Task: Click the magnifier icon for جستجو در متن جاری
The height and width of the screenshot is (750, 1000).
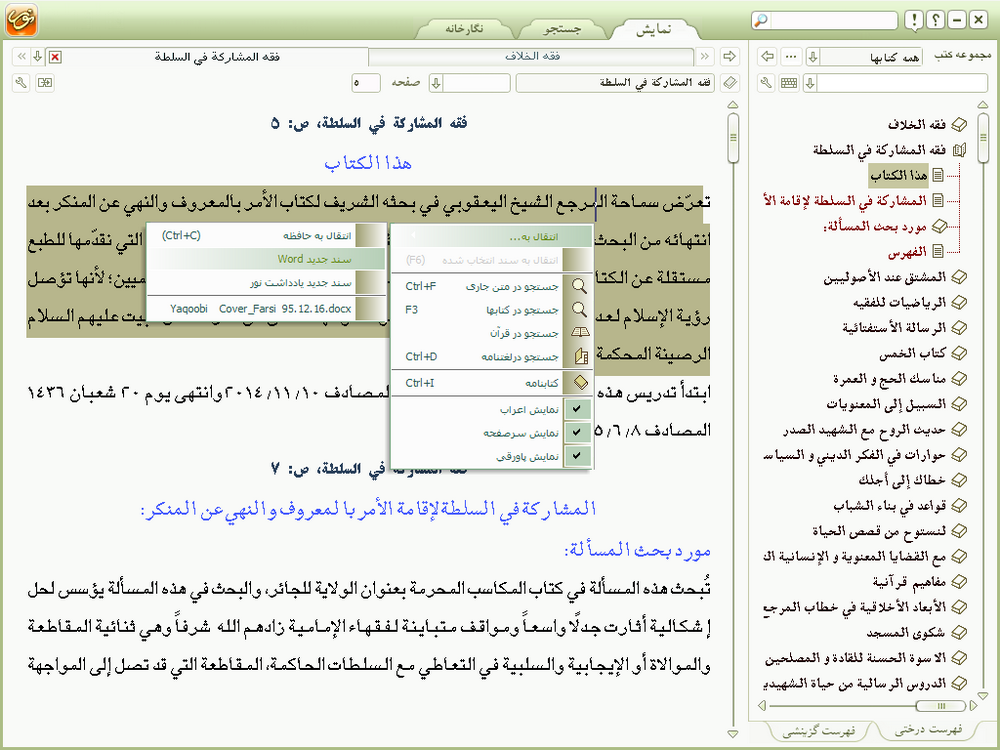Action: click(579, 286)
